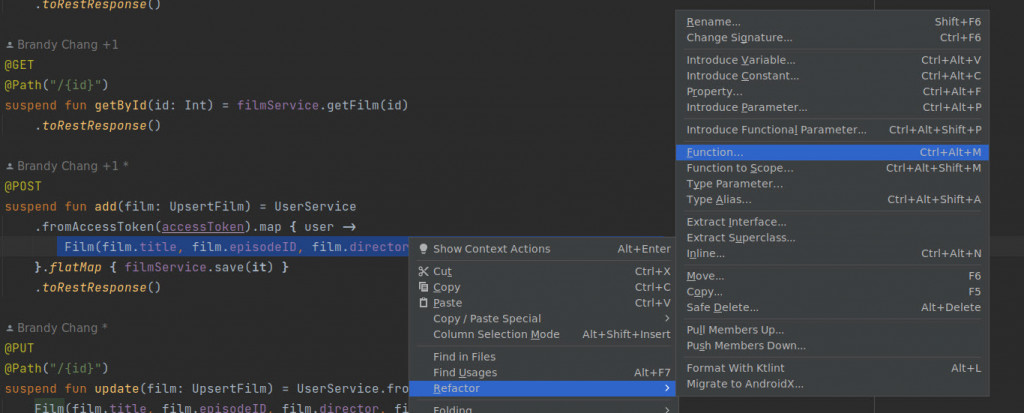Expand the Folding submenu arrow
1024x413 pixels.
(667, 409)
